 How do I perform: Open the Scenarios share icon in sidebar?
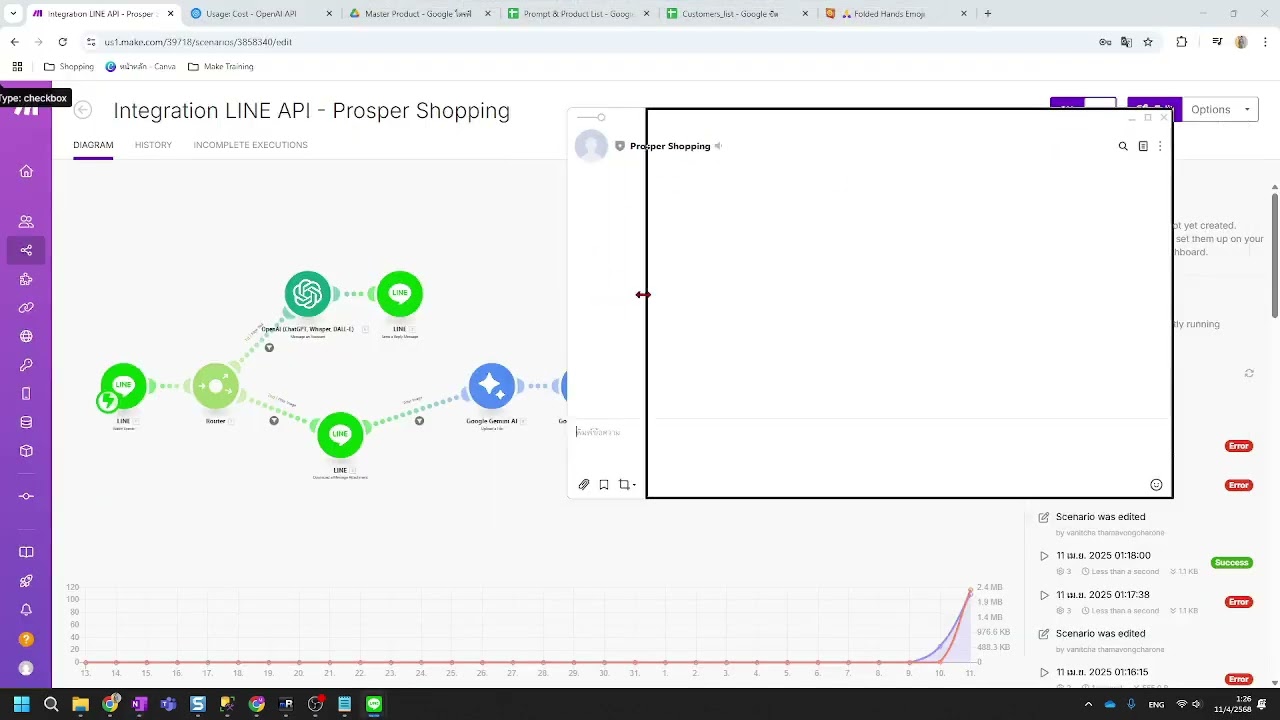(26, 250)
